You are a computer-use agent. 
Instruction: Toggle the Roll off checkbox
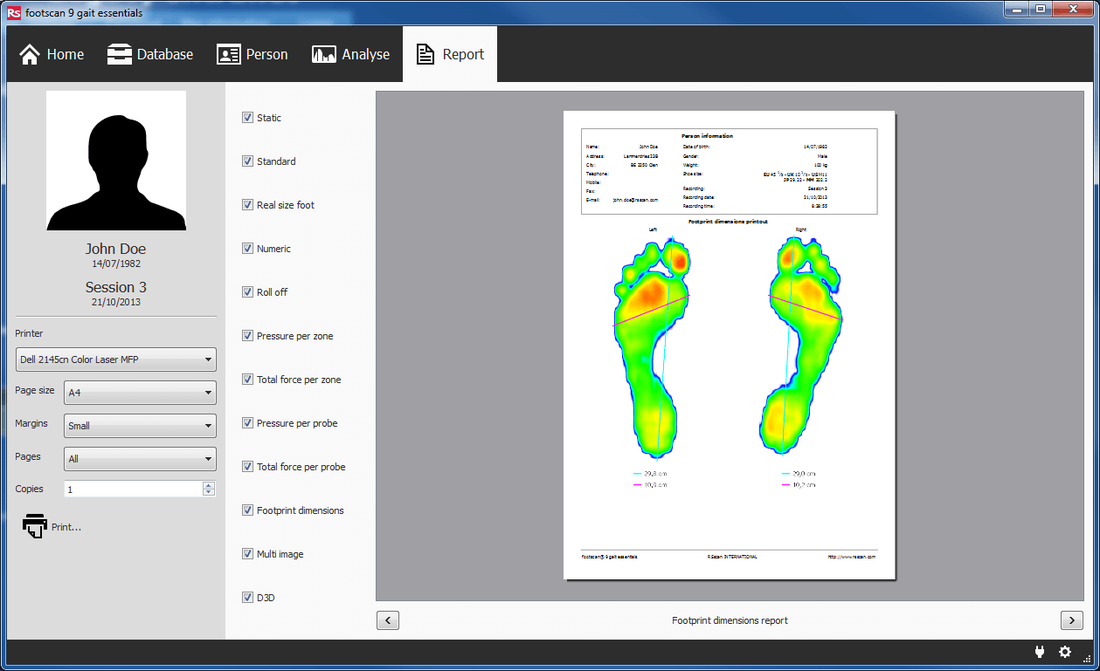coord(247,291)
